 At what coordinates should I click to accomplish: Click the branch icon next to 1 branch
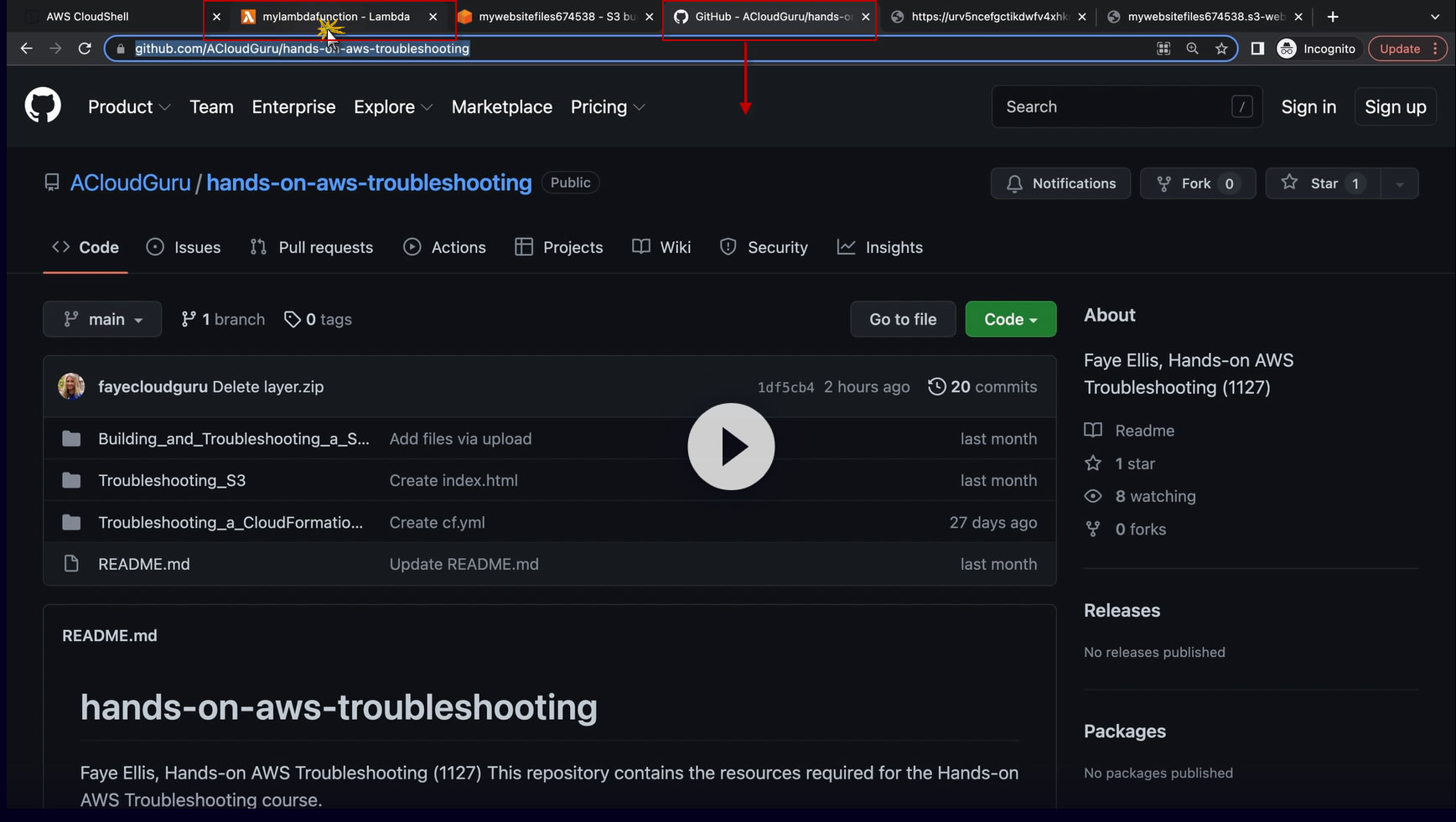189,319
